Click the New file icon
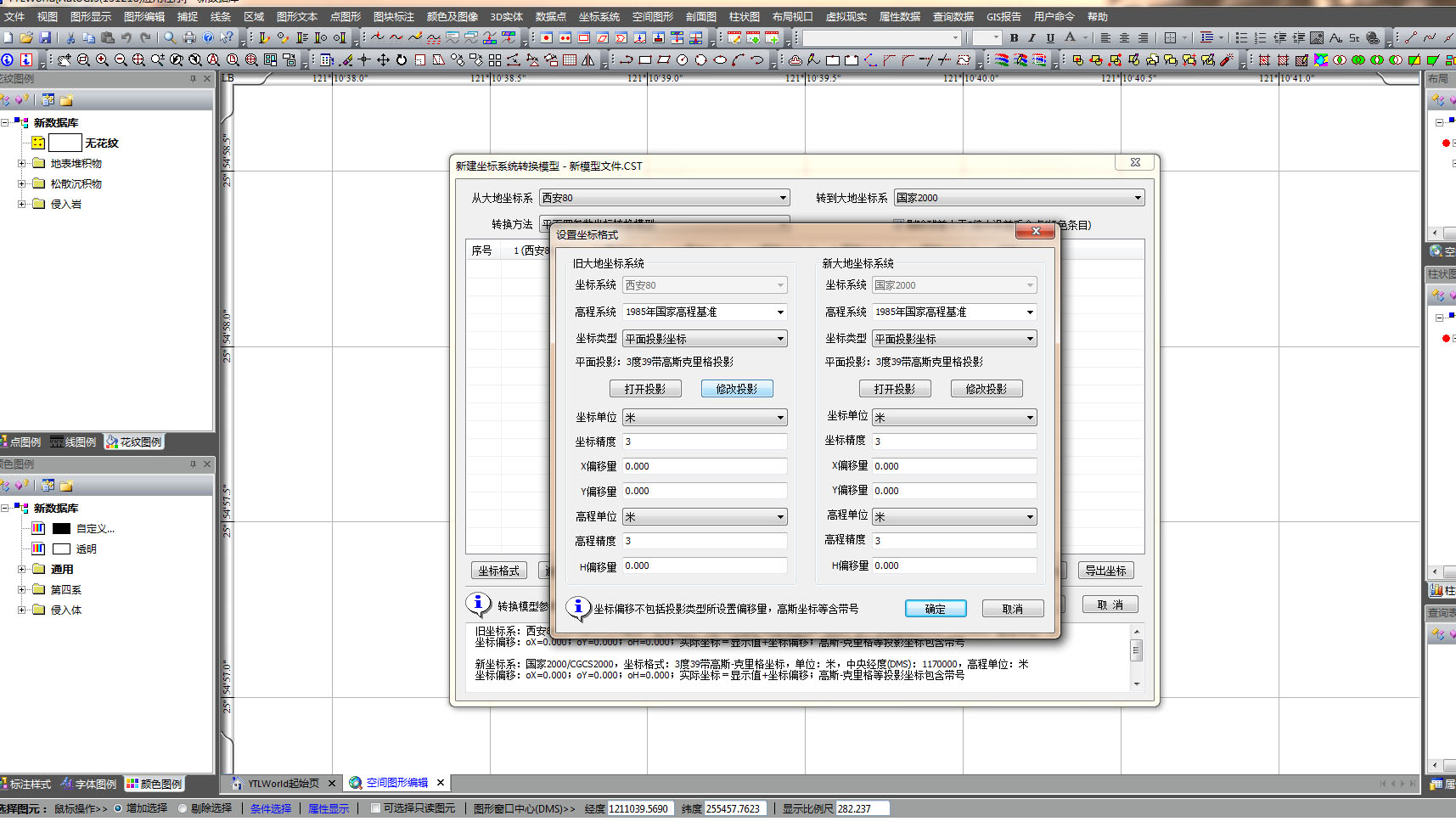Screen dimensions: 1456x827 pyautogui.click(x=8, y=37)
